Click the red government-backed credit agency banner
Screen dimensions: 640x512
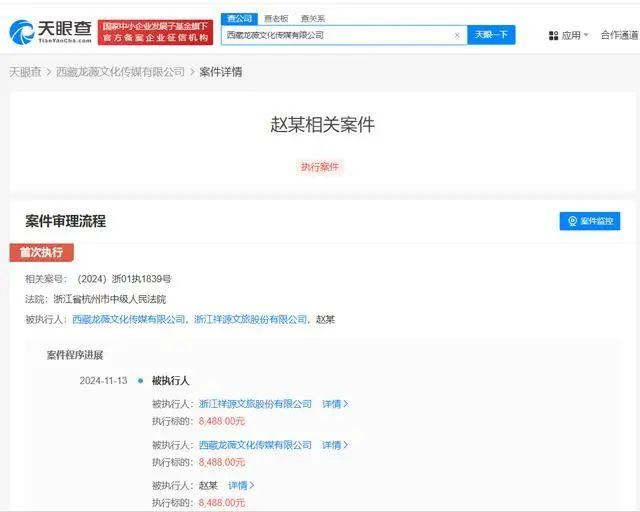click(x=156, y=32)
